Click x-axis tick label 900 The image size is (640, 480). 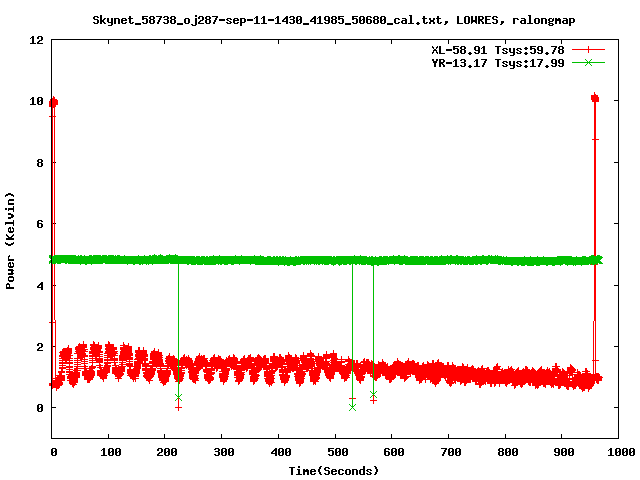click(x=564, y=452)
